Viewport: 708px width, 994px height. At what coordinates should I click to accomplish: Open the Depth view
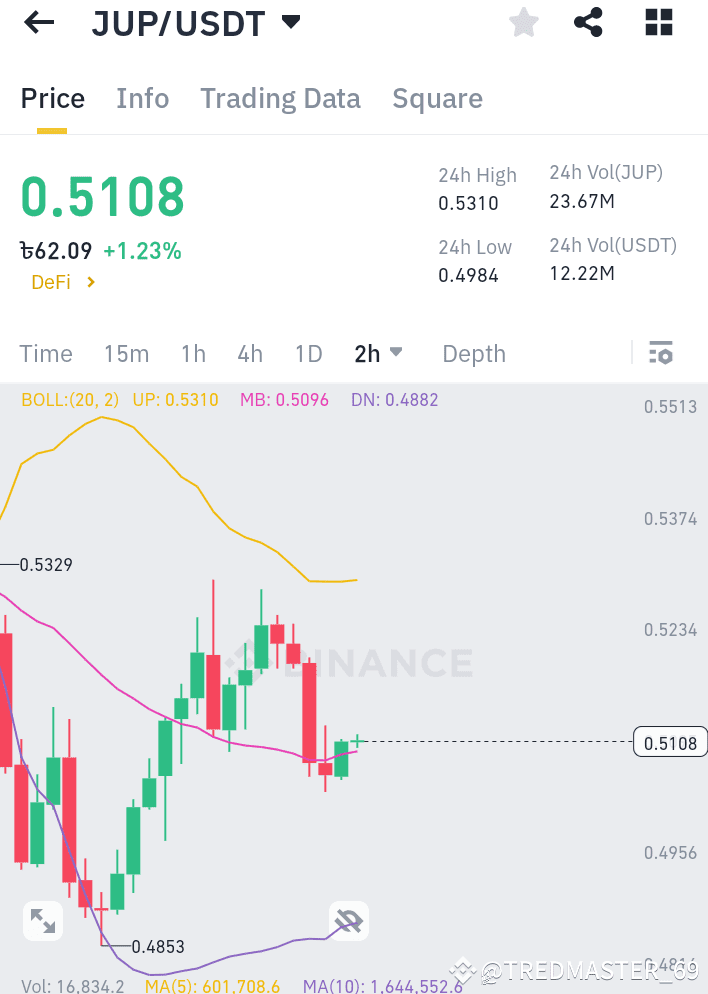(x=473, y=353)
